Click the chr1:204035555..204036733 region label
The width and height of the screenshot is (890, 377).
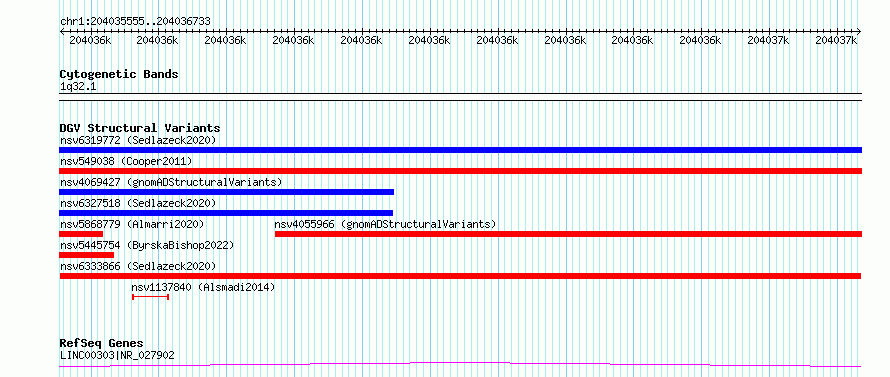pyautogui.click(x=135, y=22)
